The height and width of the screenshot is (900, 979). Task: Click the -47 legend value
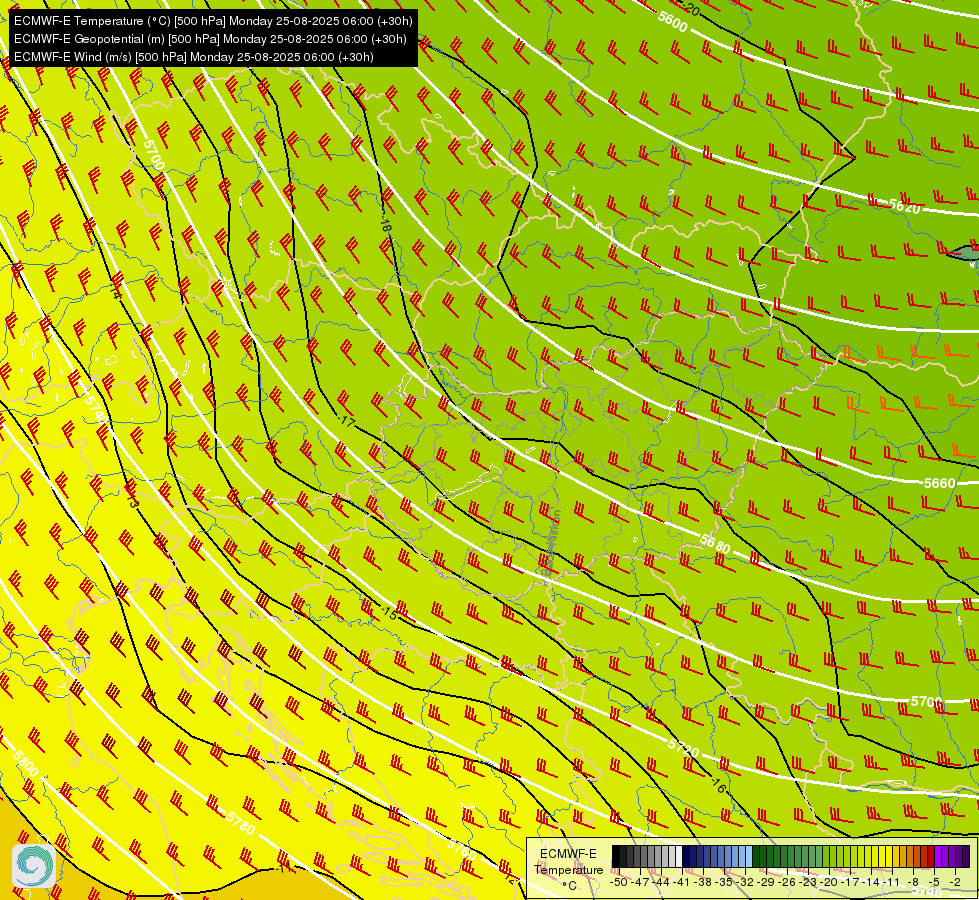(x=641, y=882)
